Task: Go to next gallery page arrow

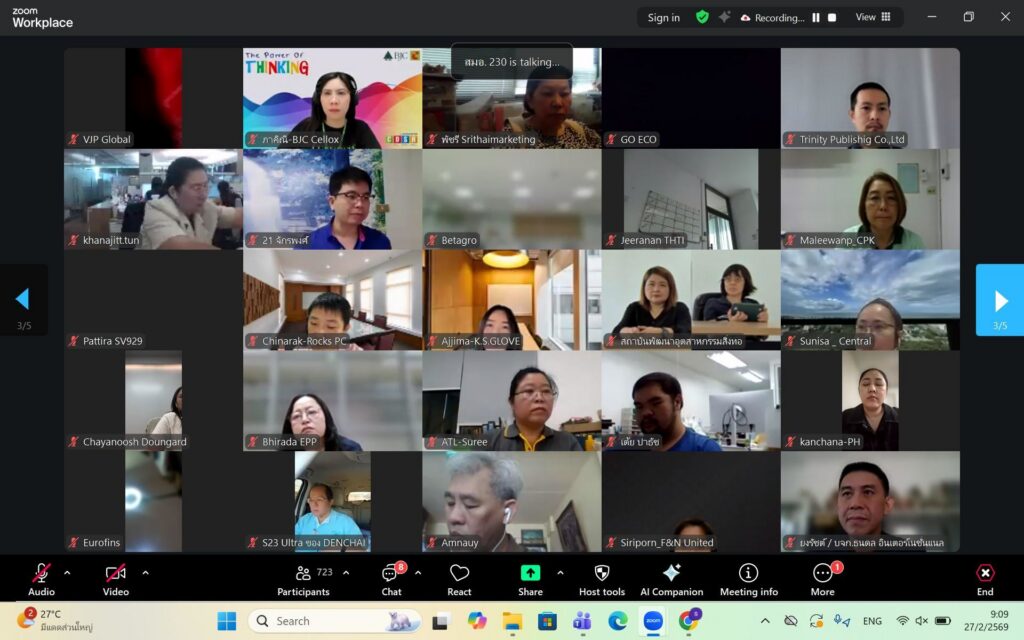Action: 999,300
